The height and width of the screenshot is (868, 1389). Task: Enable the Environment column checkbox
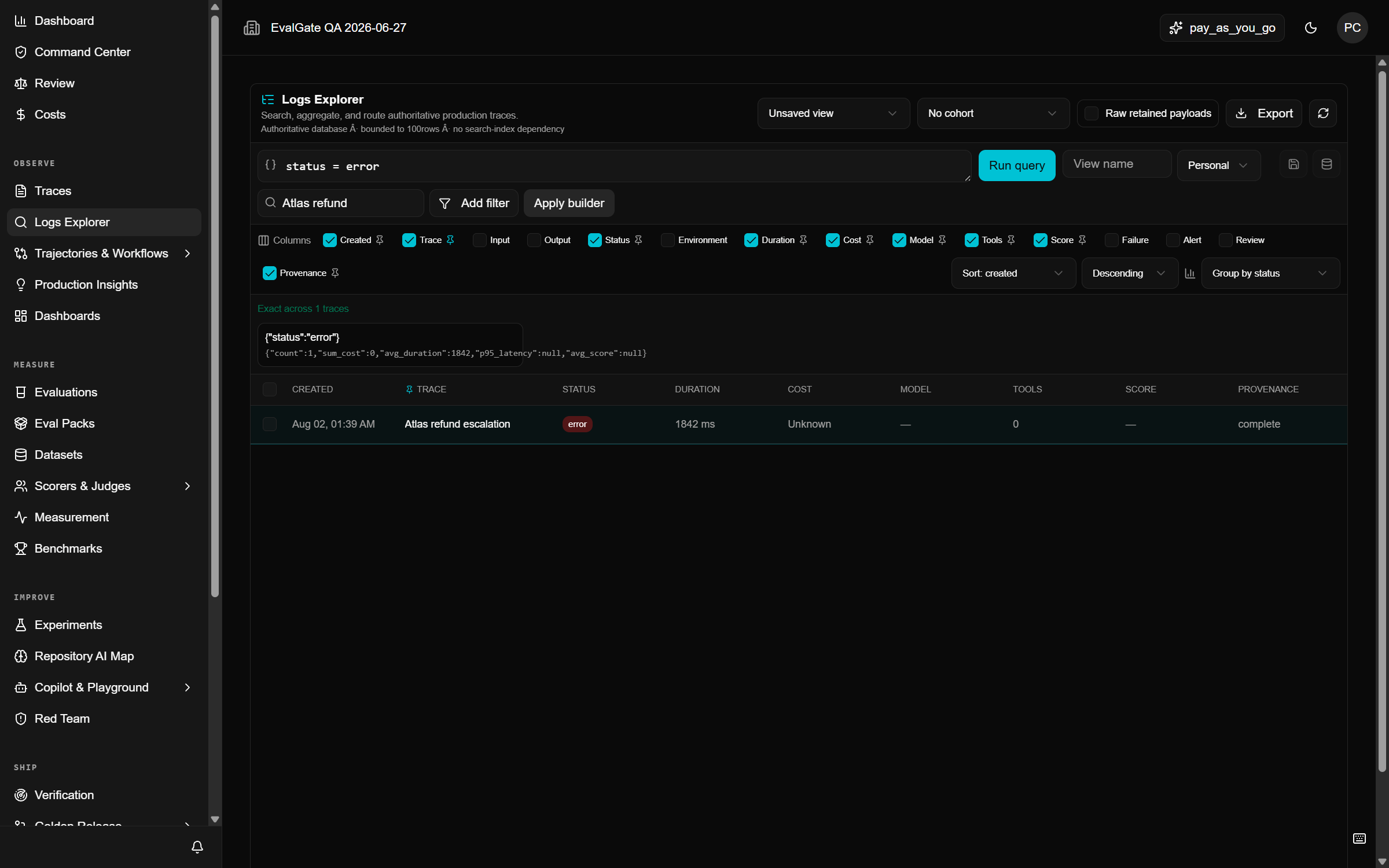(x=668, y=240)
